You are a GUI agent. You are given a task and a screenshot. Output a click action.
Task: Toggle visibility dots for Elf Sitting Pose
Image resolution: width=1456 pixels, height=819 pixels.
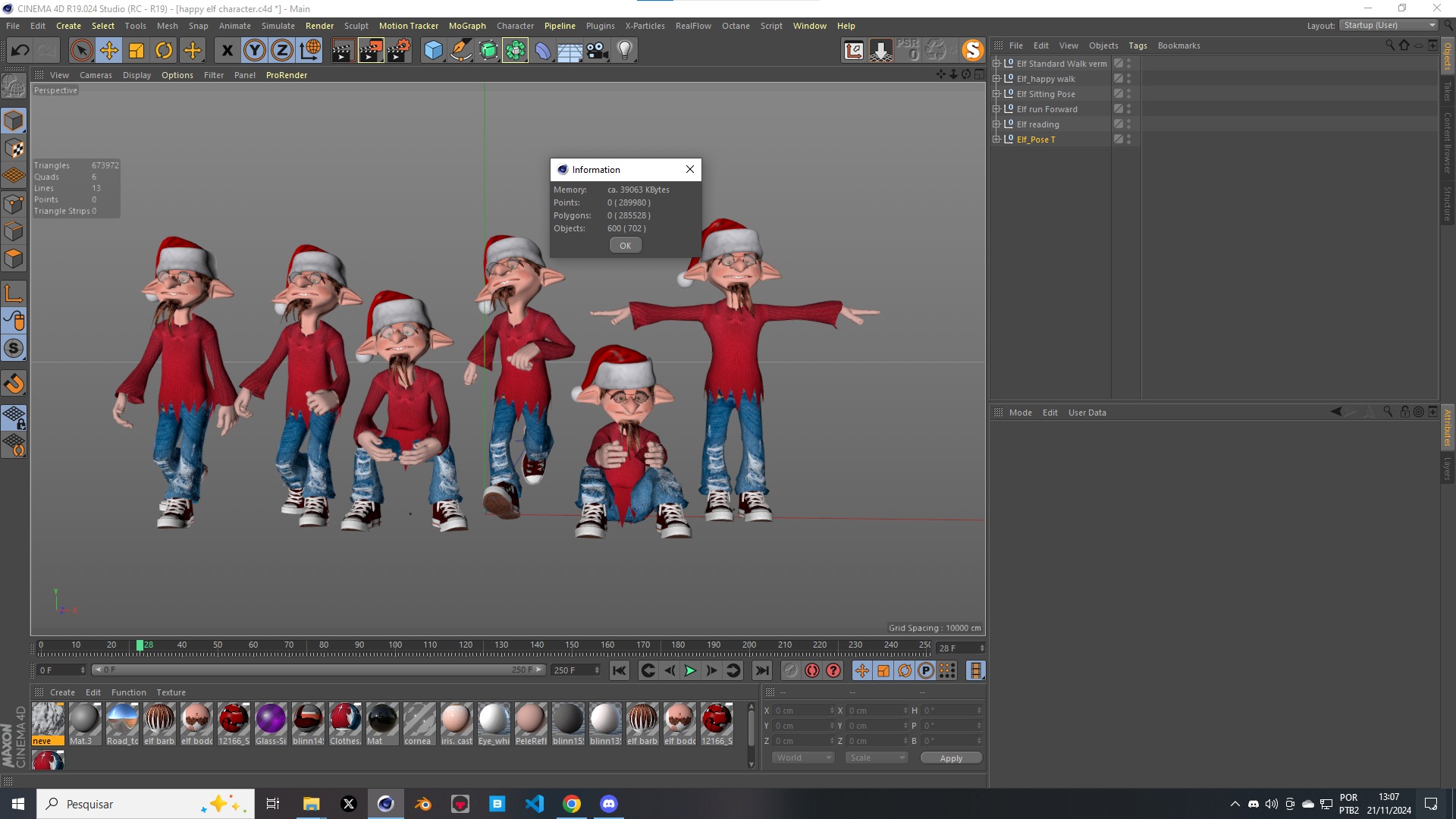point(1128,94)
